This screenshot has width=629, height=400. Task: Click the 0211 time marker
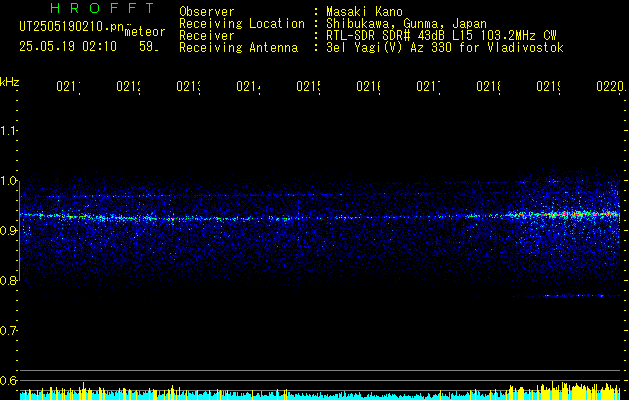pyautogui.click(x=68, y=87)
